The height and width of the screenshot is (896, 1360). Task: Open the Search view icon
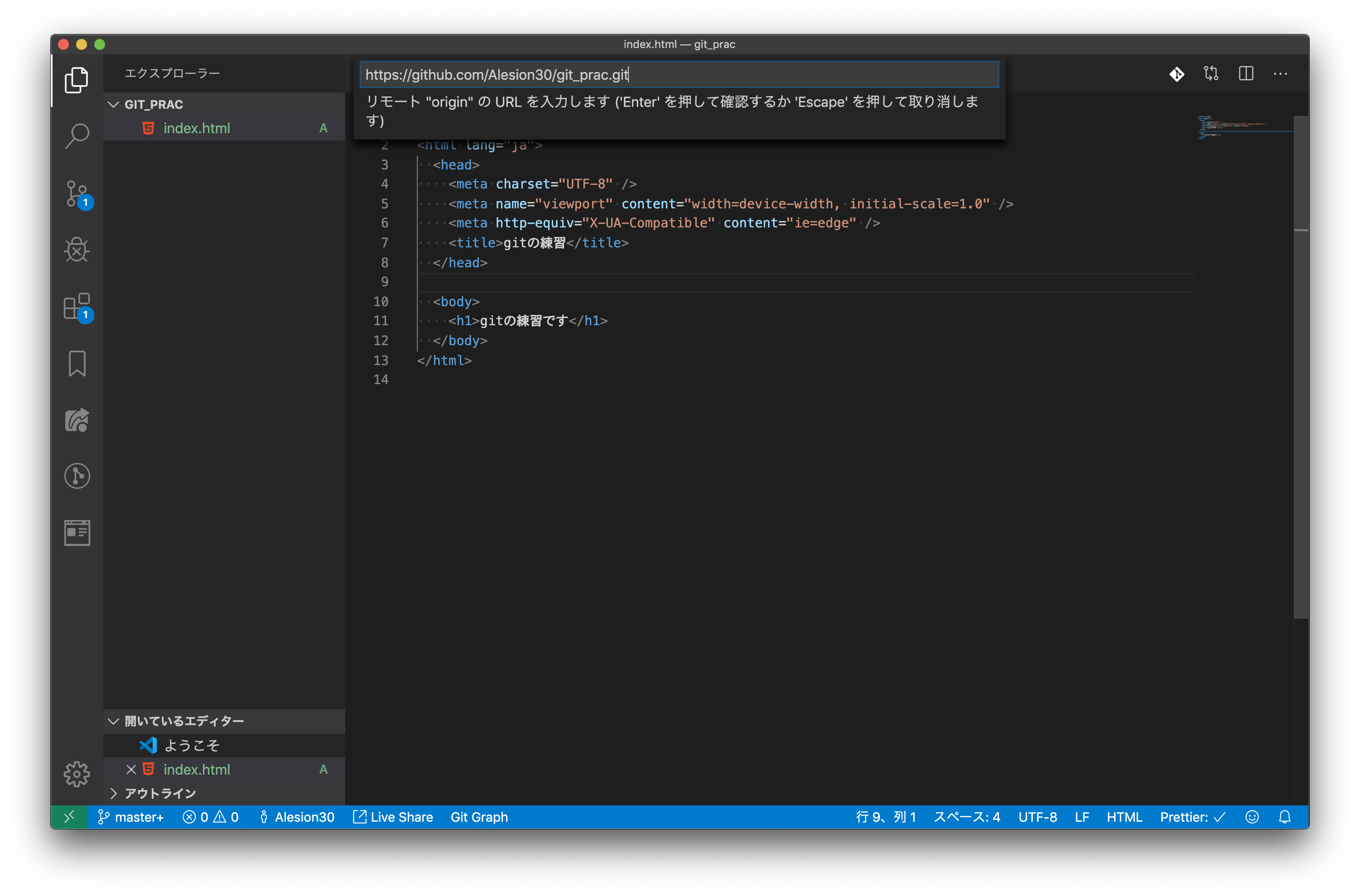(x=77, y=136)
